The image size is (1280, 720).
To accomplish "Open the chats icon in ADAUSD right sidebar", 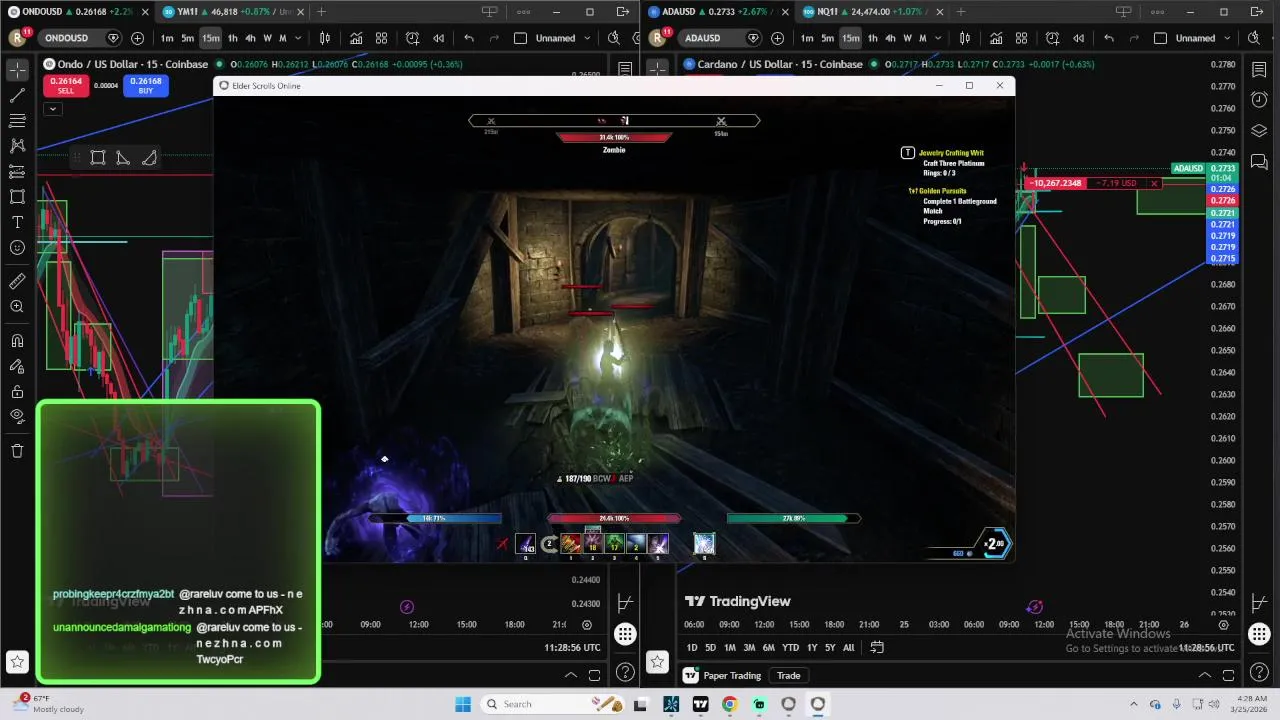I will [1259, 162].
